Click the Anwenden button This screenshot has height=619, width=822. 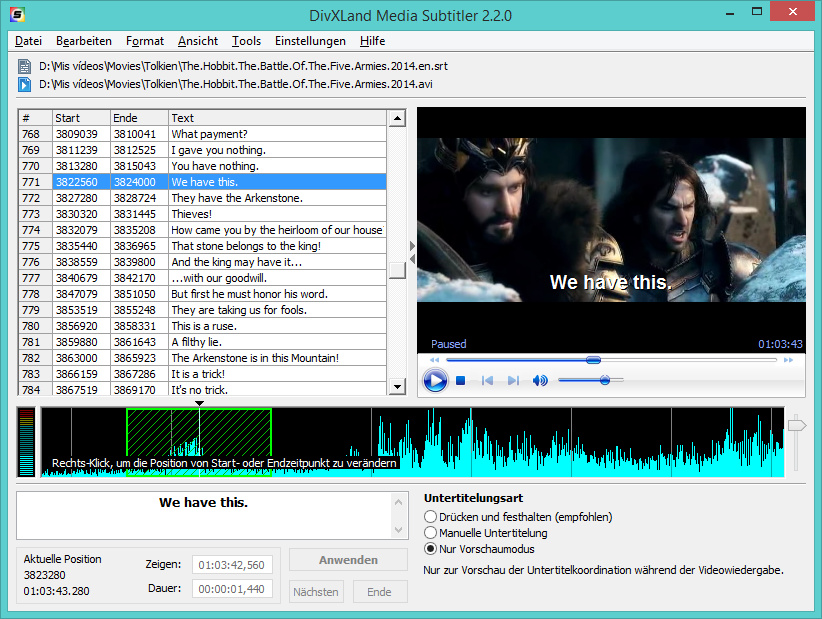pos(348,560)
